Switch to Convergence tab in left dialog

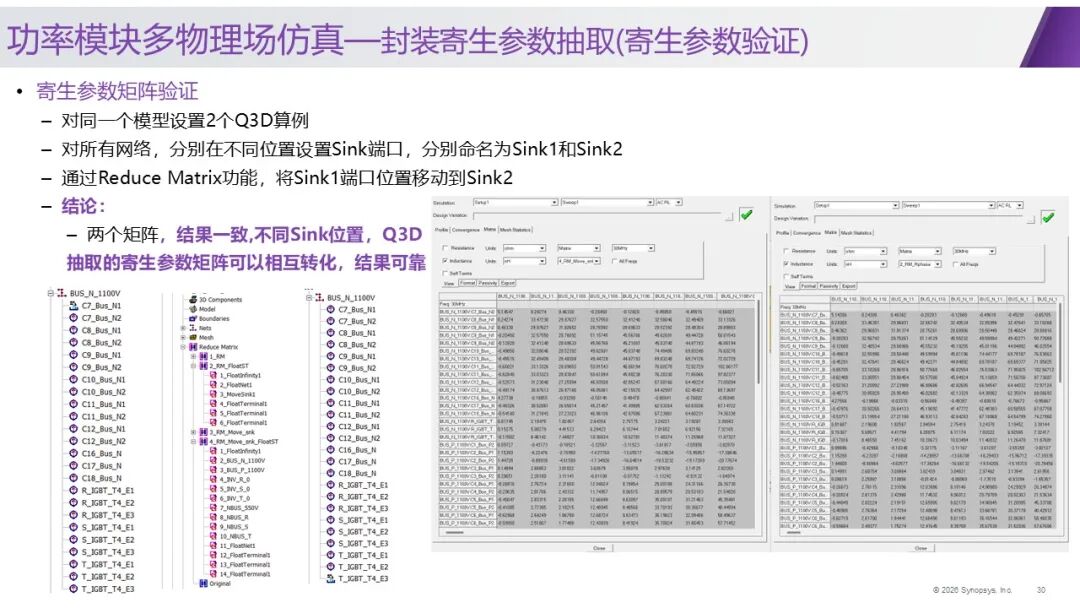[x=465, y=230]
